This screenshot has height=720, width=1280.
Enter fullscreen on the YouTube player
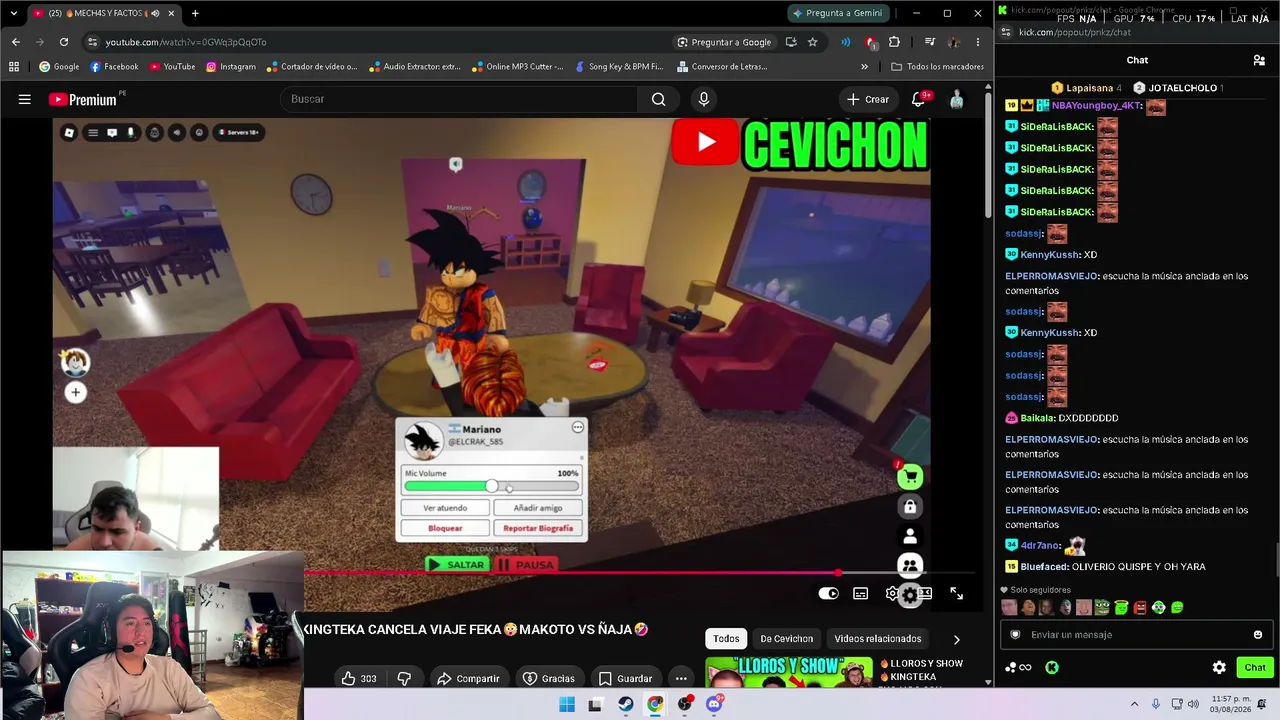click(x=956, y=593)
